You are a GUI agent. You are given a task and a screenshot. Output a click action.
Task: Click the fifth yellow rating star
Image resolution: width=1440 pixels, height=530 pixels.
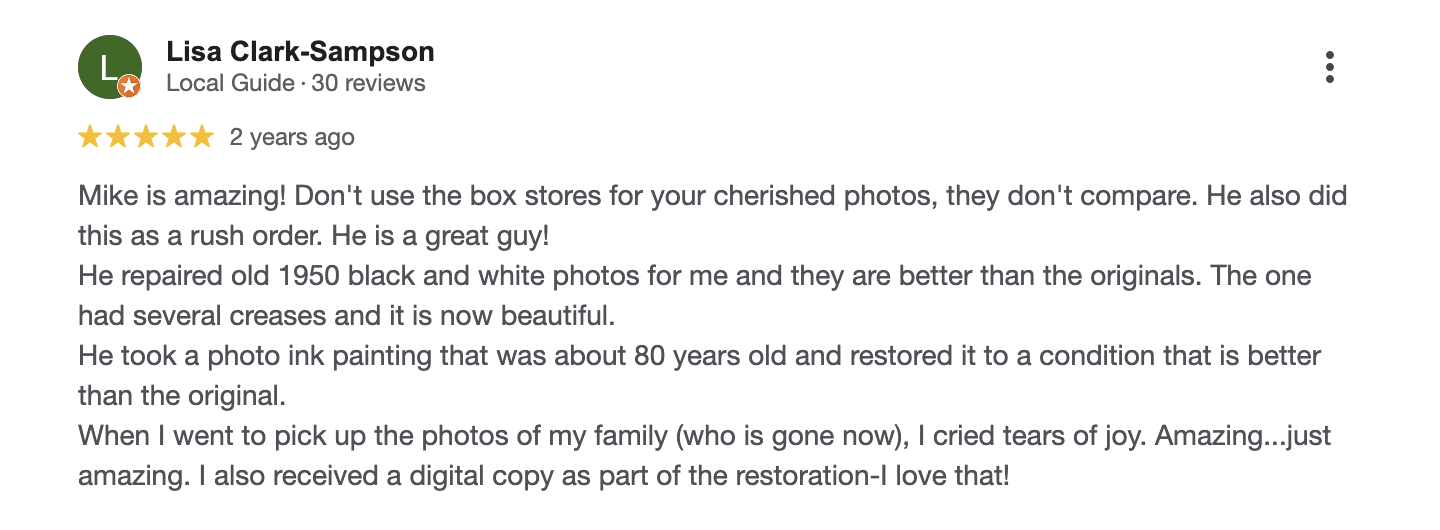tap(202, 137)
